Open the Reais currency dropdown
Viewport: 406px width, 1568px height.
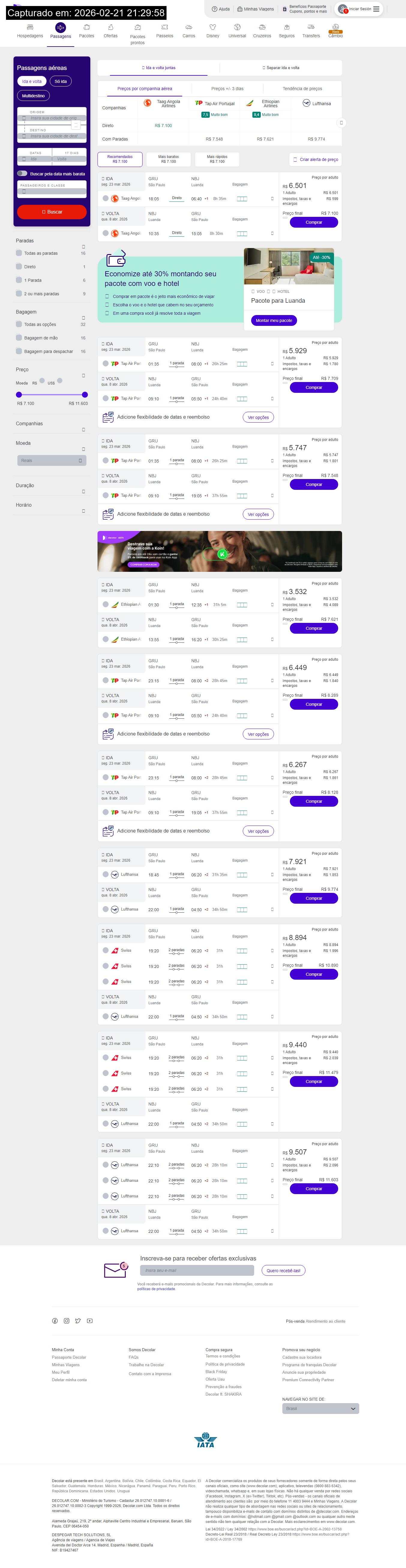point(51,461)
